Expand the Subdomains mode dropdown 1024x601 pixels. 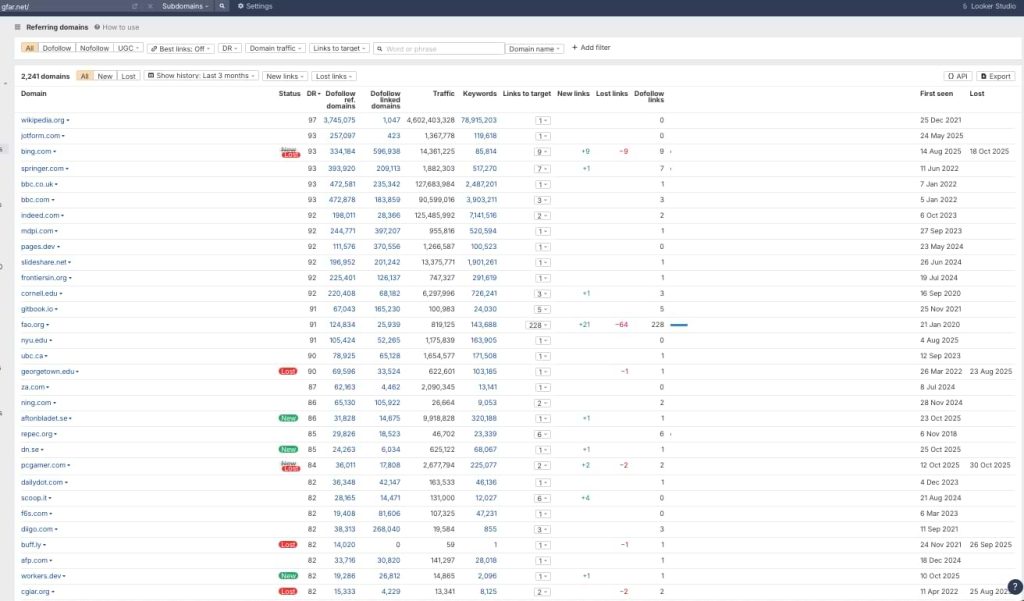186,6
